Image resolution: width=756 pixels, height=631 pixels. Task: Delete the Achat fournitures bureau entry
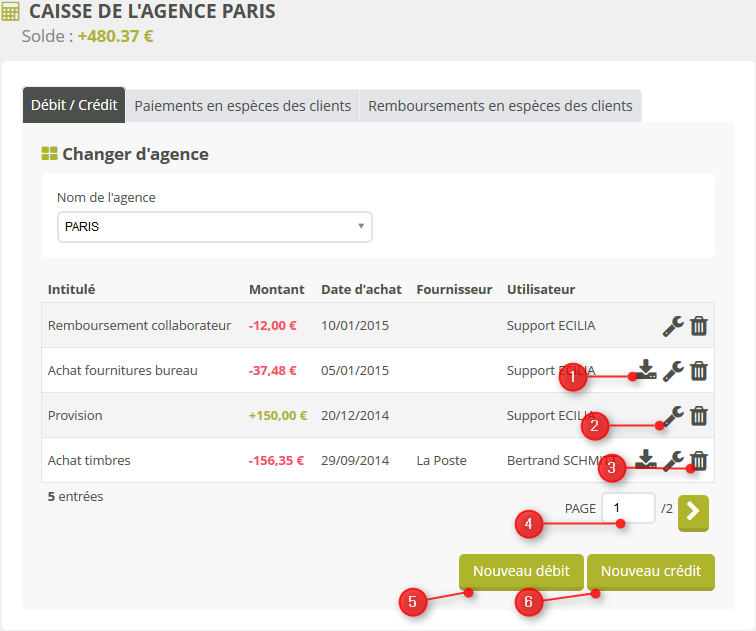(699, 371)
